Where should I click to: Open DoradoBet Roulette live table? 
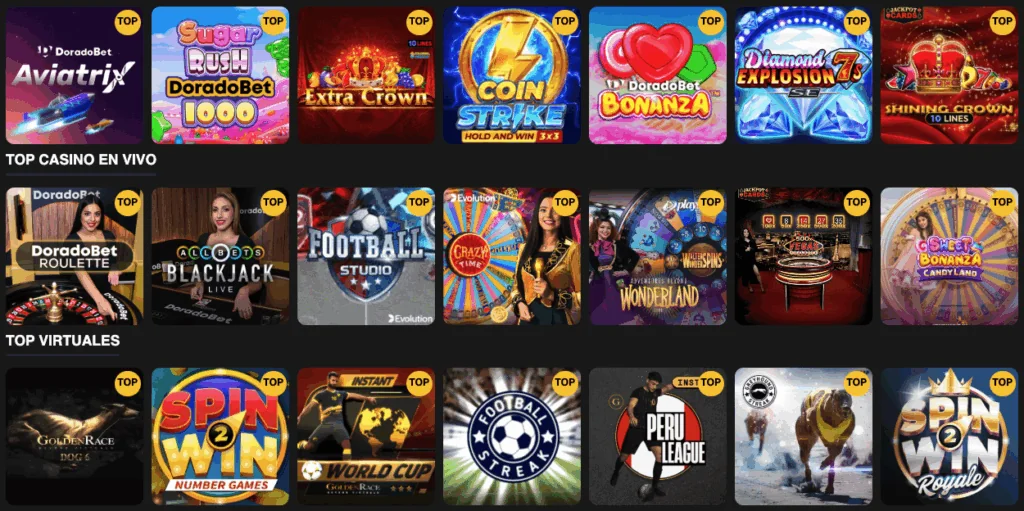click(x=74, y=256)
